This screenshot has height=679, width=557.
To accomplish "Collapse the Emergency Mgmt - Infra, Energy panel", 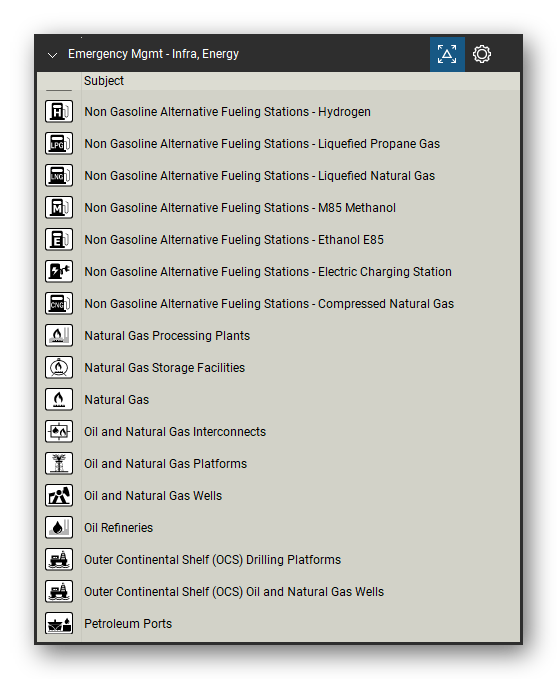I will (x=52, y=55).
